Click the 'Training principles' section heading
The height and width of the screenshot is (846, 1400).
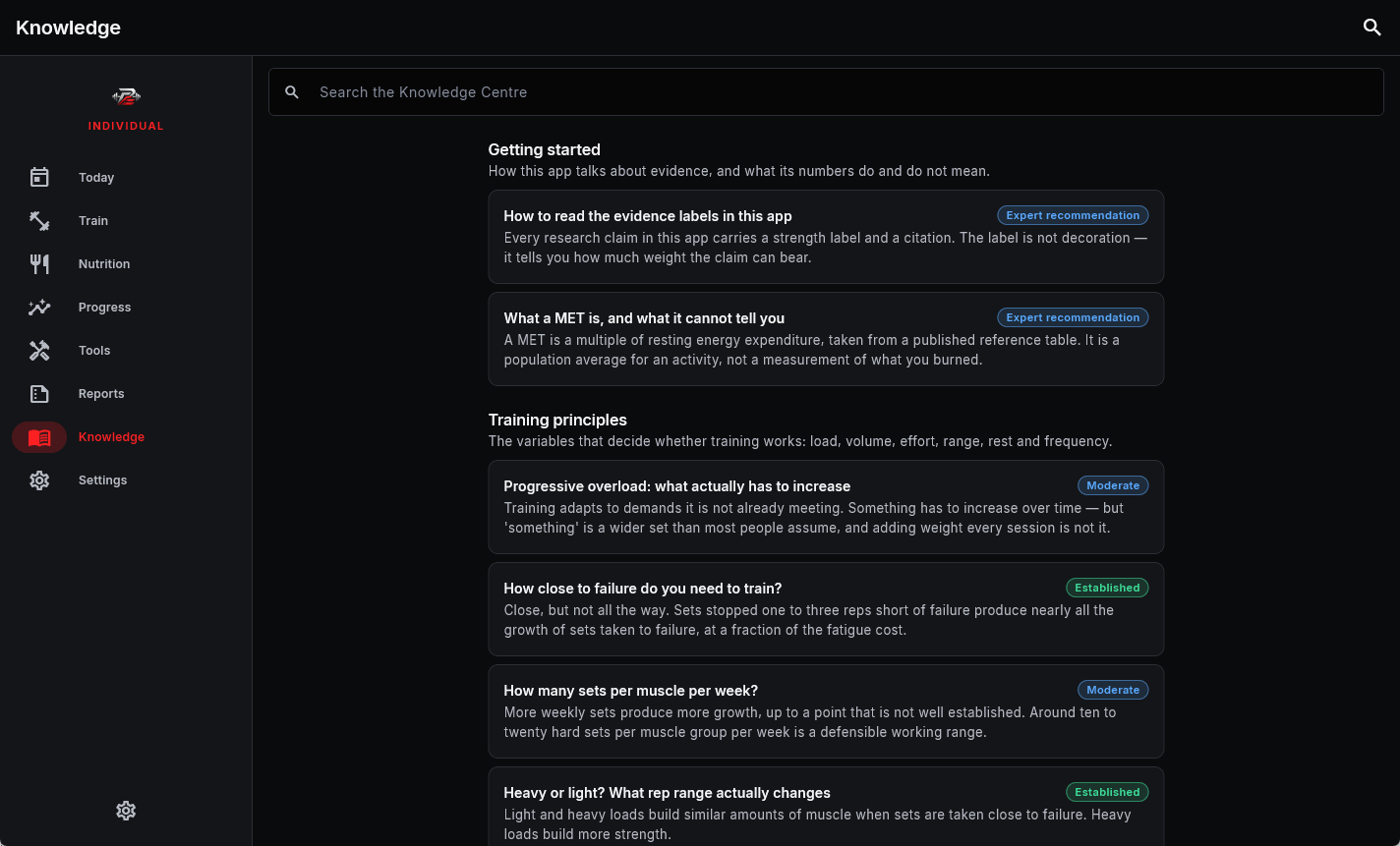pyautogui.click(x=557, y=420)
